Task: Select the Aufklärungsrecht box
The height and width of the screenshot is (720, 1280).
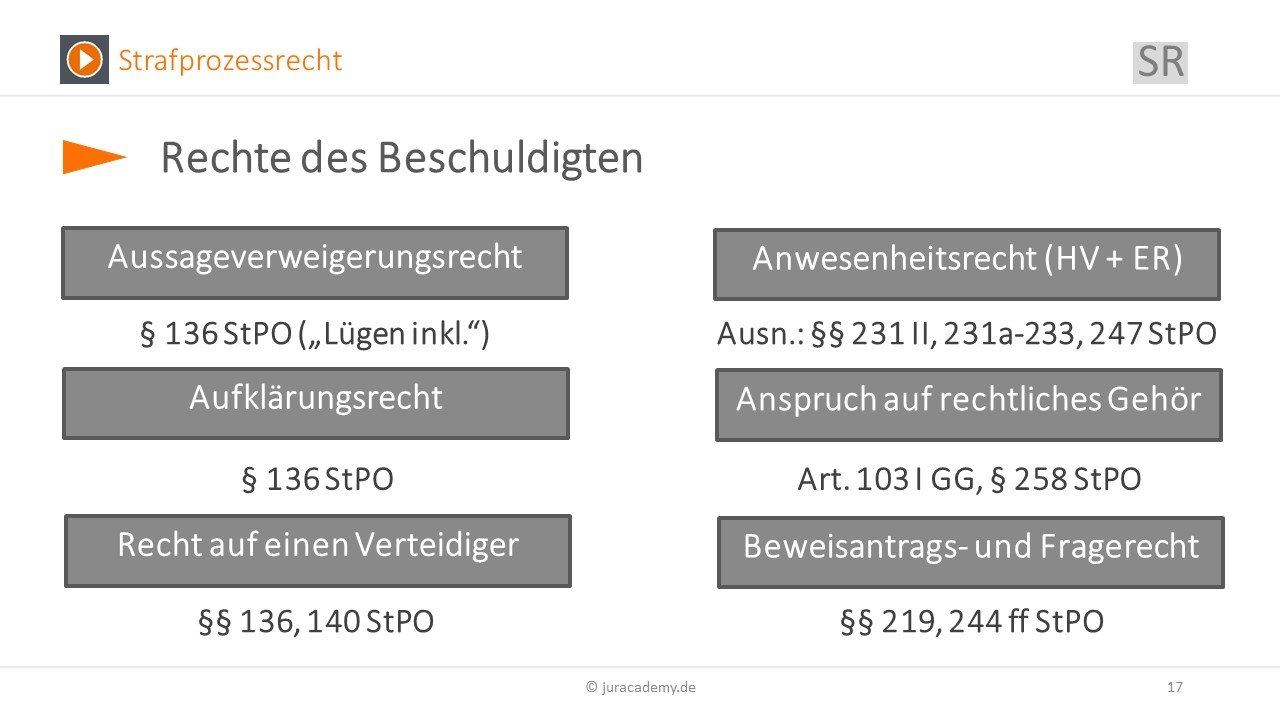Action: click(316, 403)
